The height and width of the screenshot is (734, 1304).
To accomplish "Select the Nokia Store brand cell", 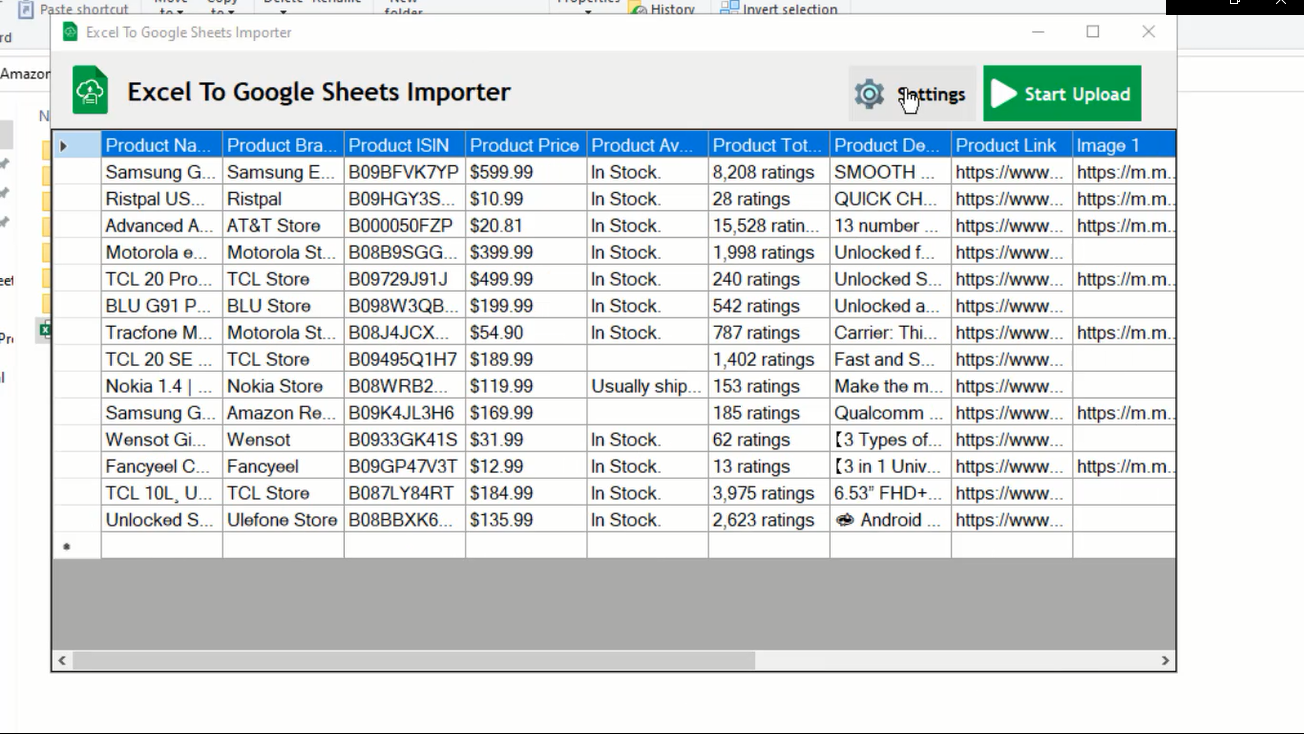I will point(283,386).
